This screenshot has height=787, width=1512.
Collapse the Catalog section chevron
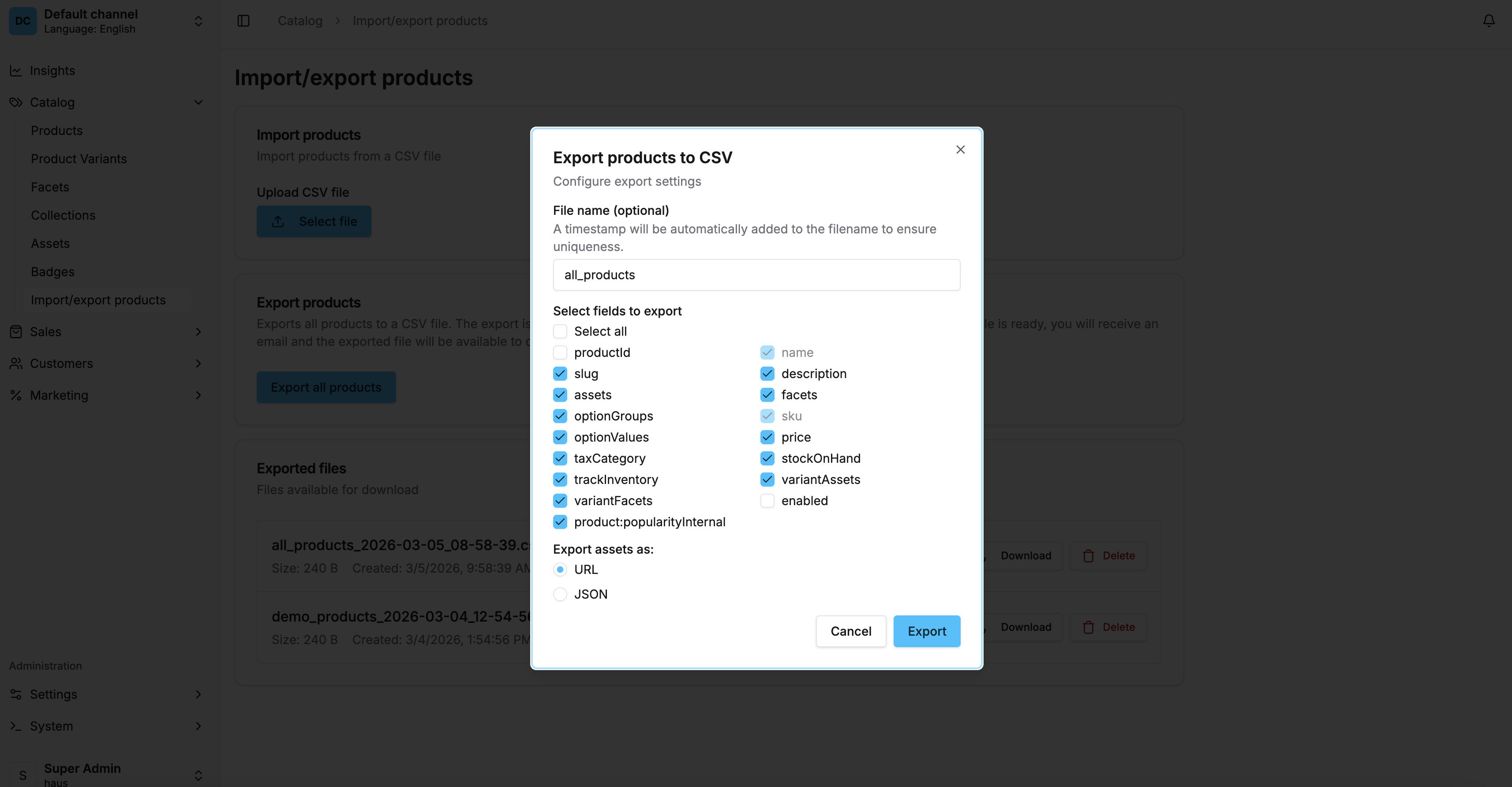[x=198, y=102]
